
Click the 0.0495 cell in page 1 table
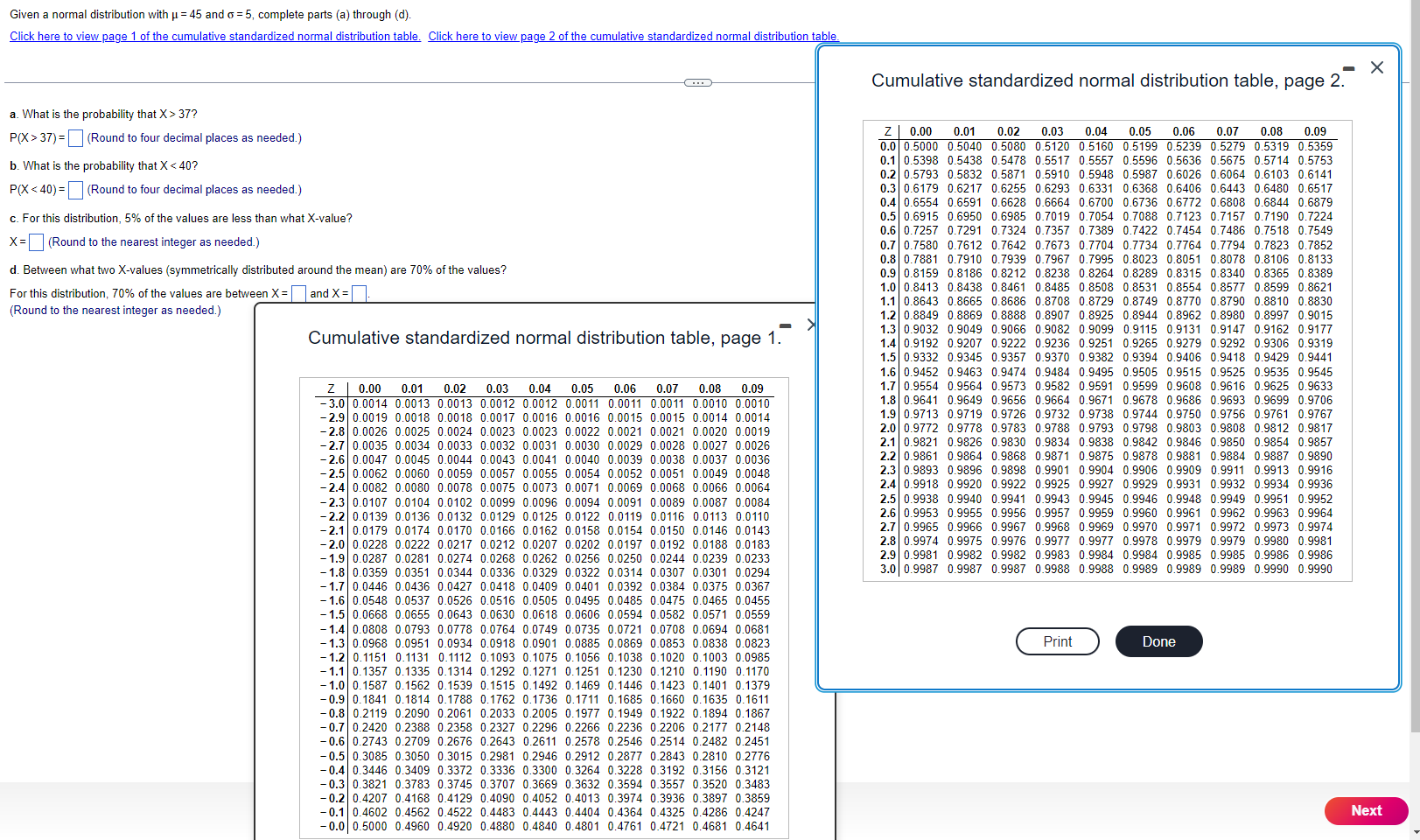583,600
